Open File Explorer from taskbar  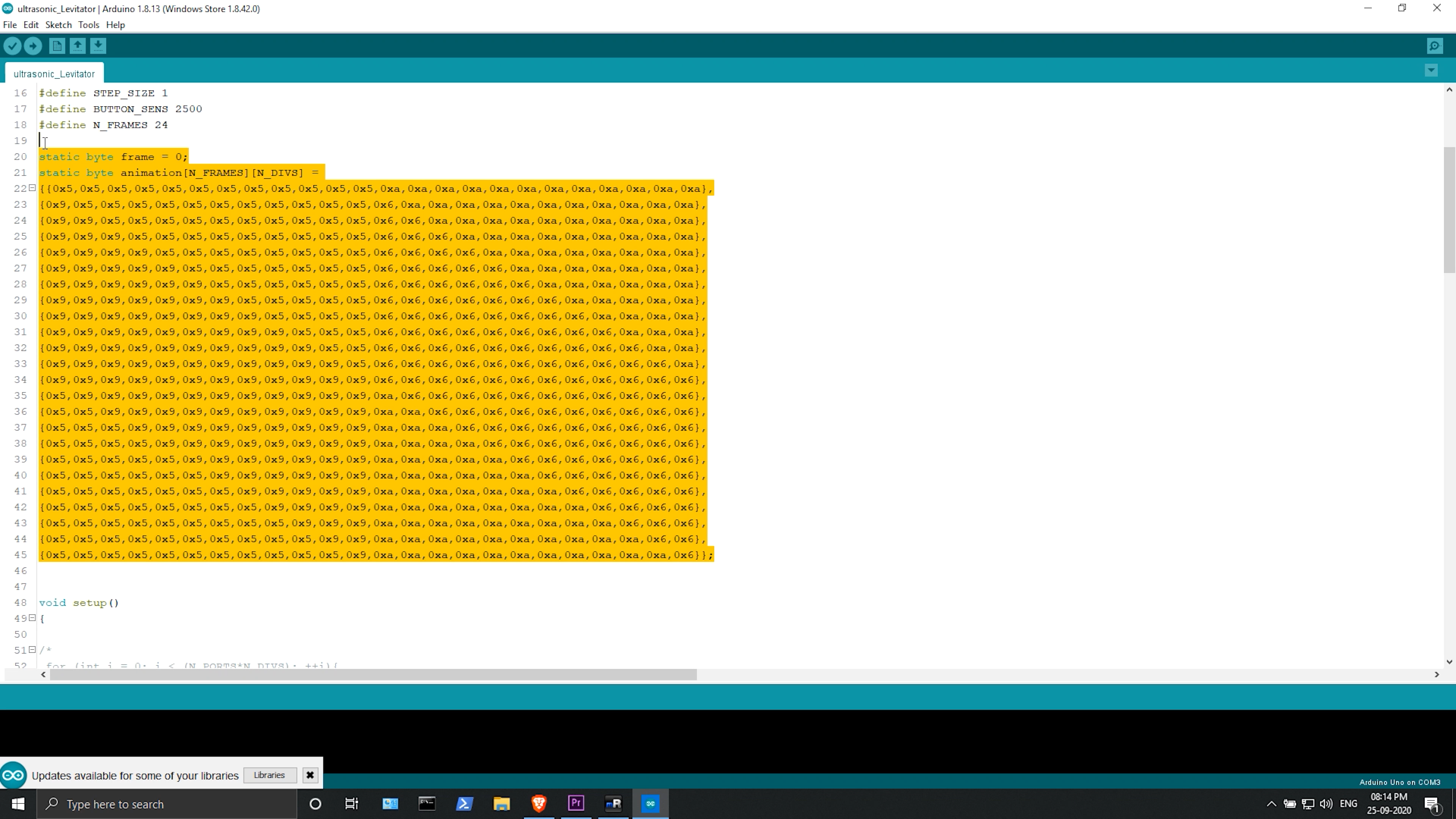tap(501, 804)
